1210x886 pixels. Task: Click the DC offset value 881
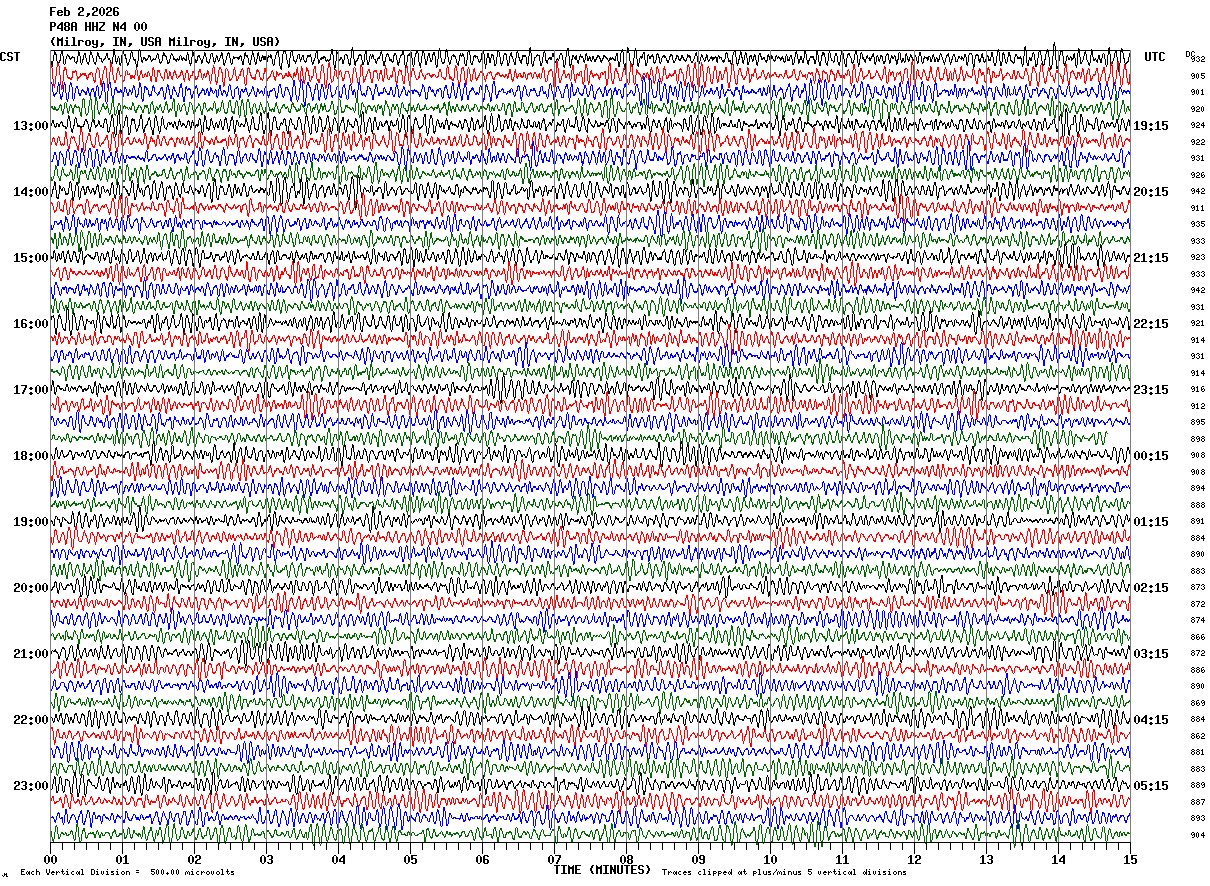pos(1197,753)
